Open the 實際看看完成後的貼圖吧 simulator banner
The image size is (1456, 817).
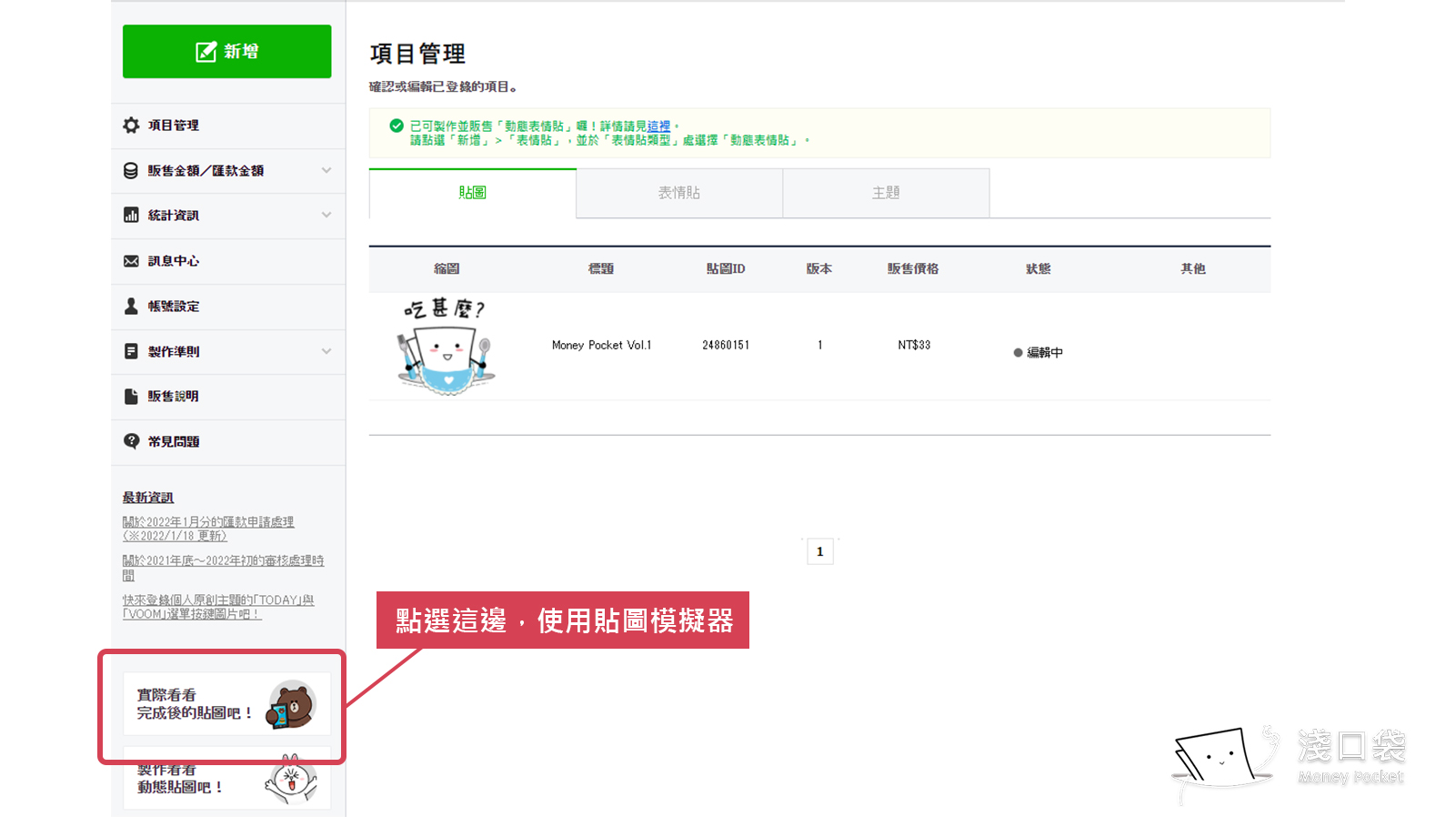pos(226,705)
